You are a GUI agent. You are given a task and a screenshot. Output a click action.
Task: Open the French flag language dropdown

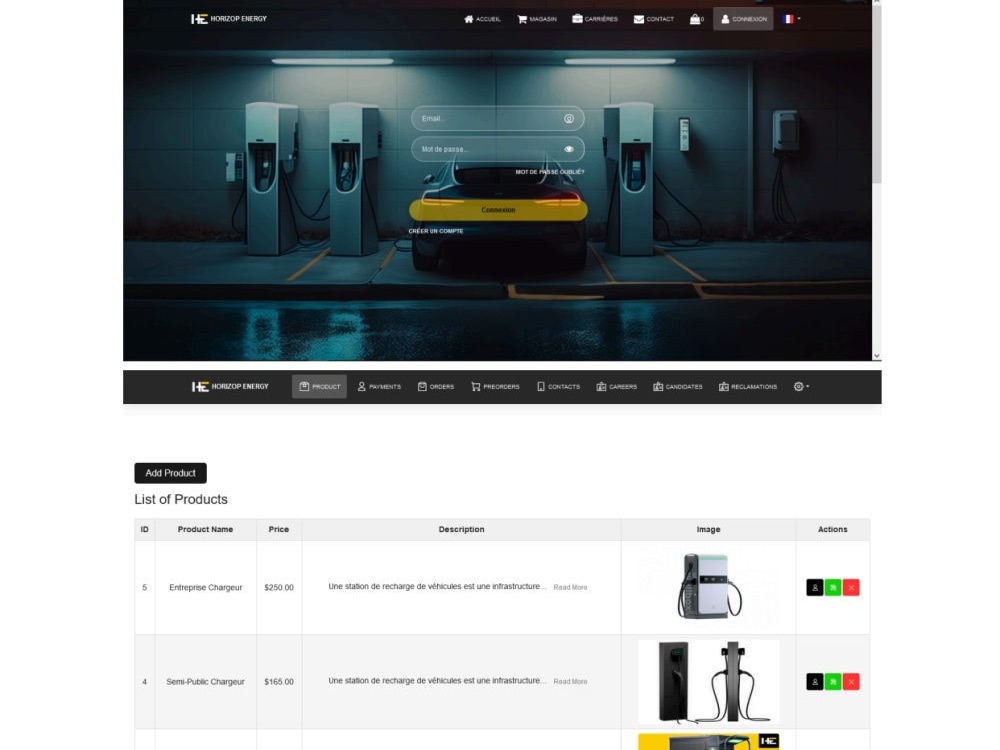point(791,19)
